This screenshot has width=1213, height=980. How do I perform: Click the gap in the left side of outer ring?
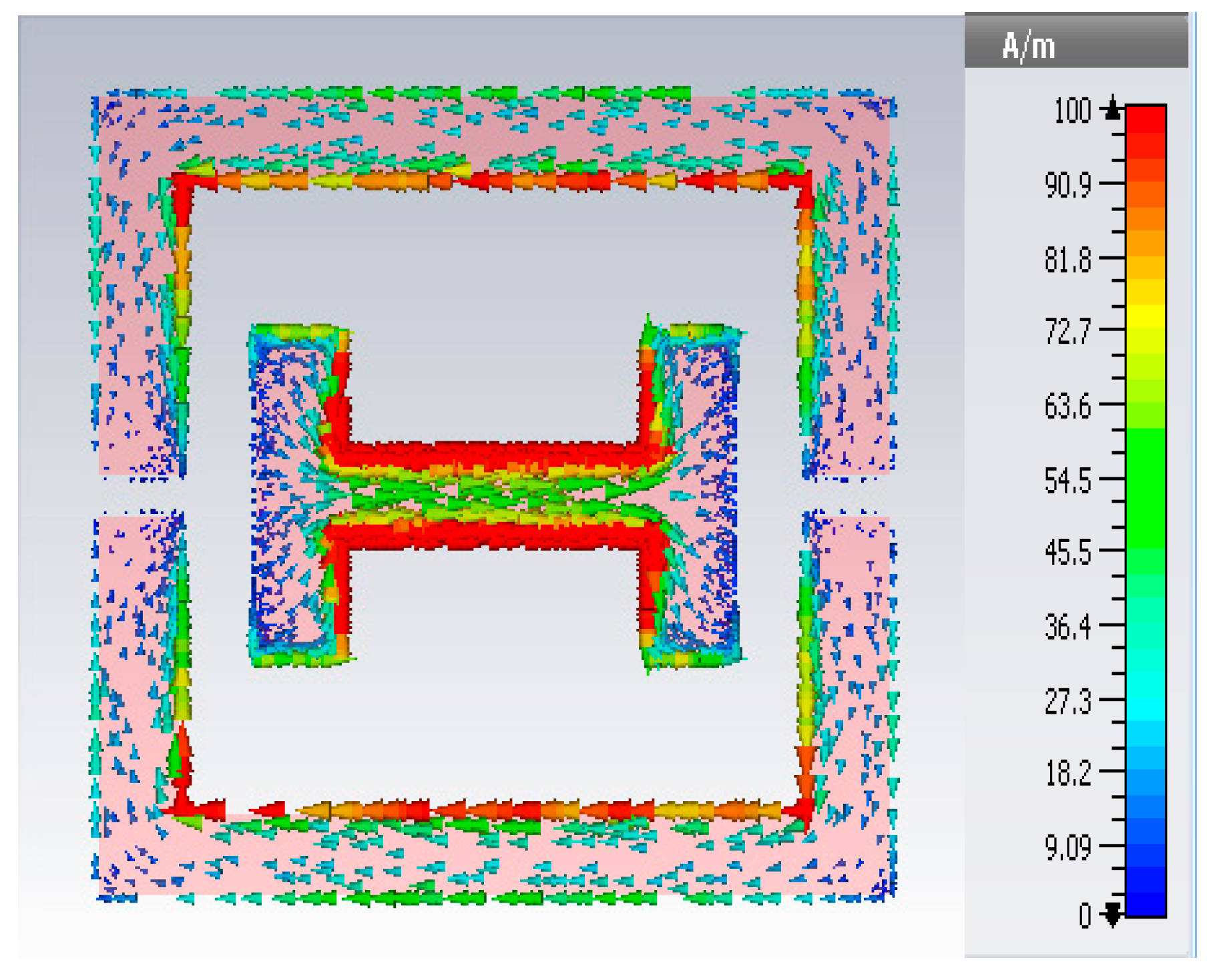click(139, 495)
